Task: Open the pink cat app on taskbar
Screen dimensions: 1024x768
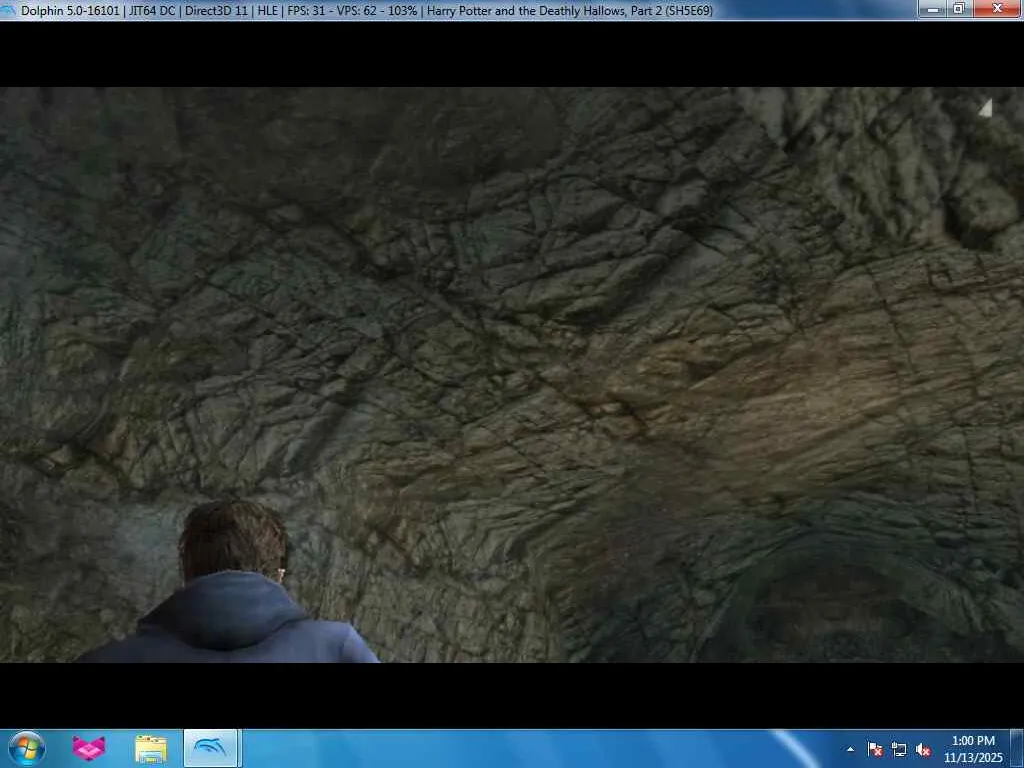Action: (88, 748)
